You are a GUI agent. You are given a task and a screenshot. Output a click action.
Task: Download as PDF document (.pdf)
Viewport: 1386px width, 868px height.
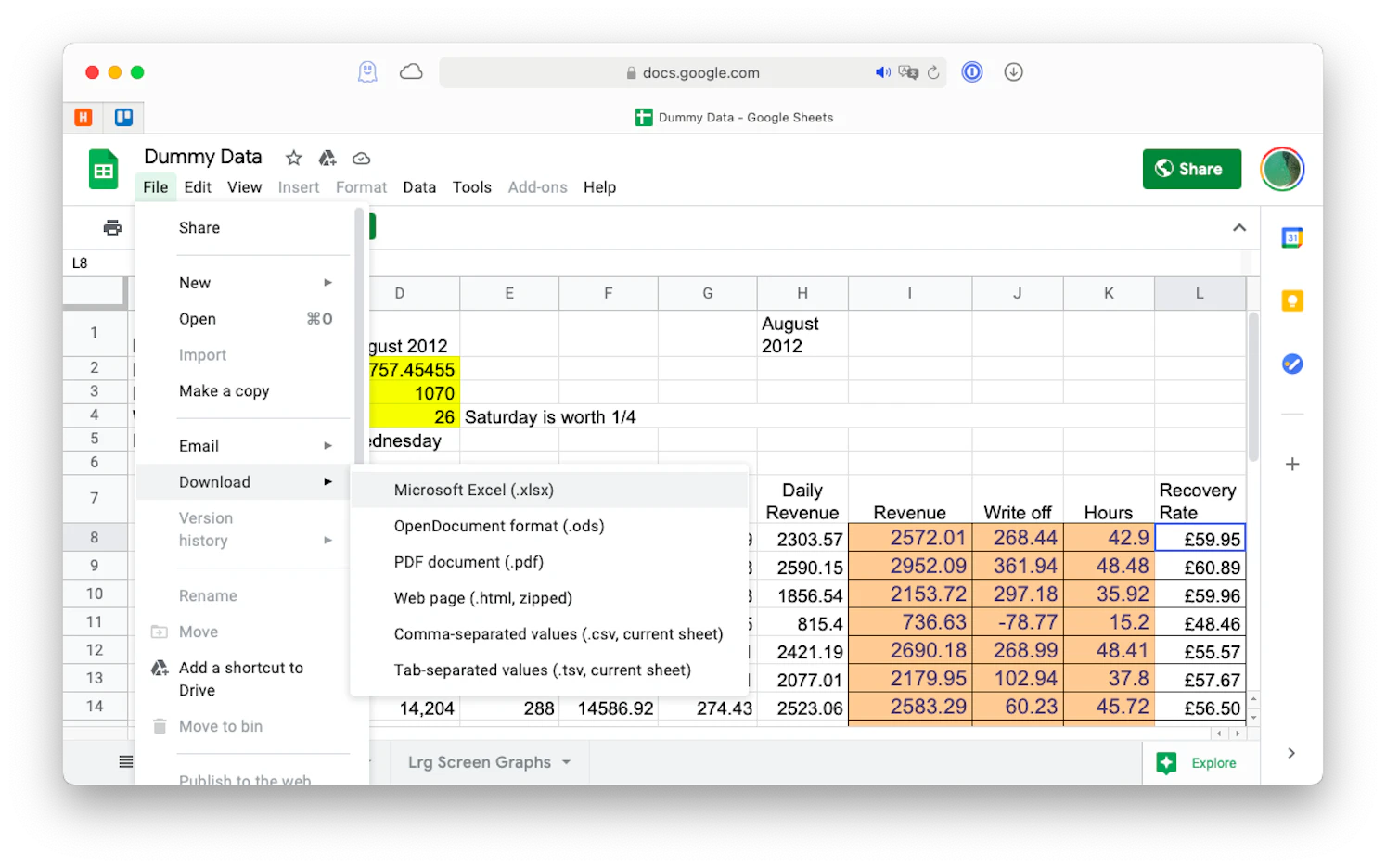tap(549, 562)
